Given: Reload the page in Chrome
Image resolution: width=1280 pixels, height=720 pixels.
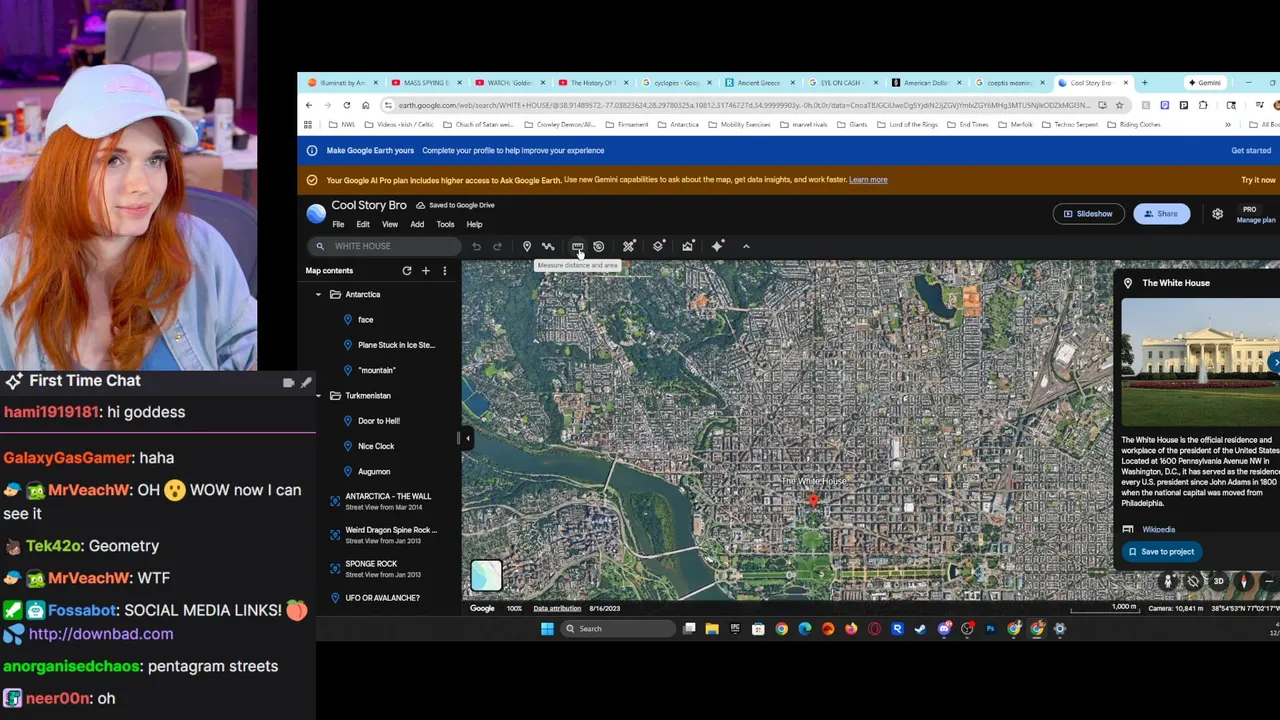Looking at the screenshot, I should pyautogui.click(x=347, y=105).
